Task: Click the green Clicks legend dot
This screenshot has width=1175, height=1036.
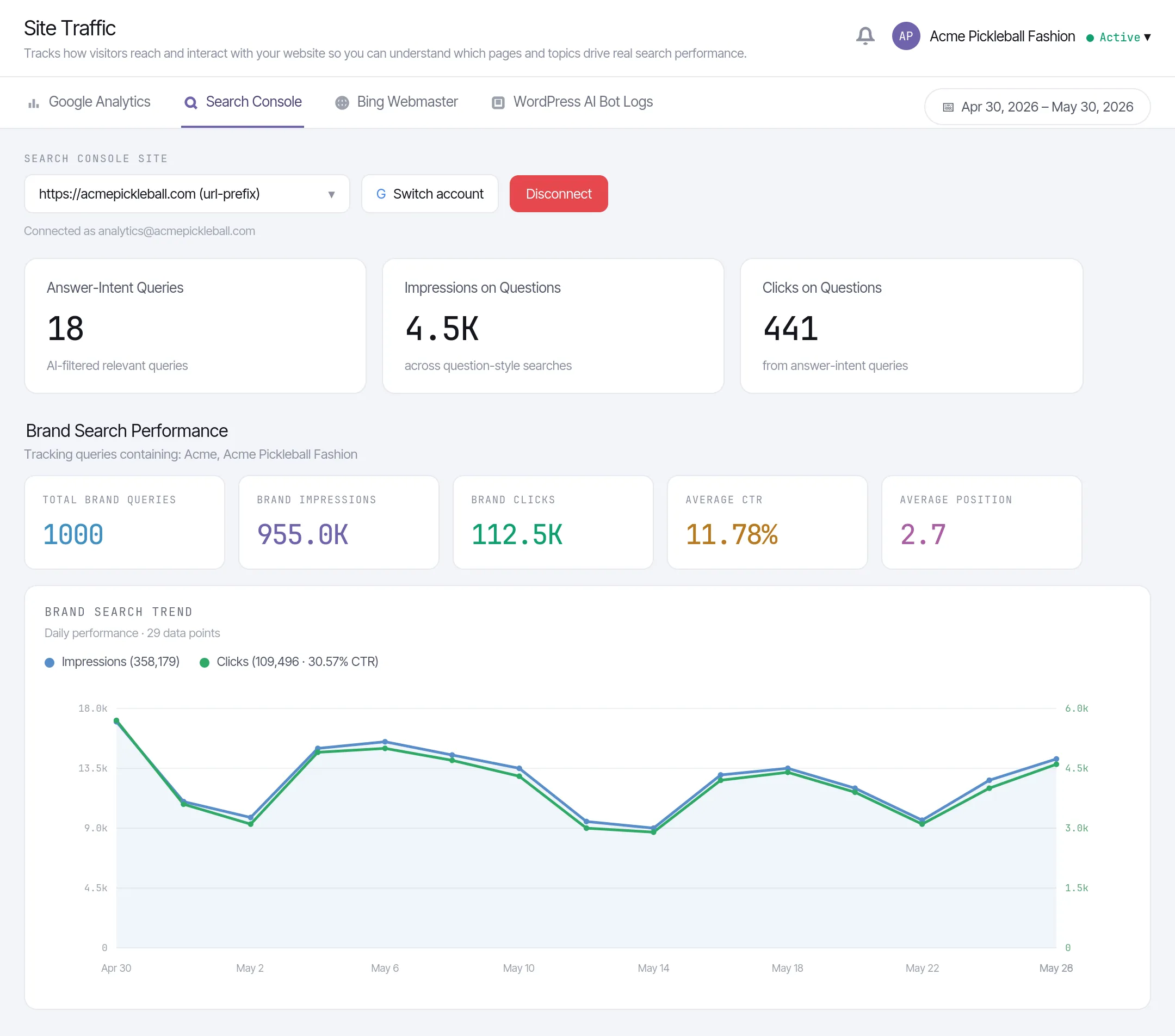Action: point(204,662)
